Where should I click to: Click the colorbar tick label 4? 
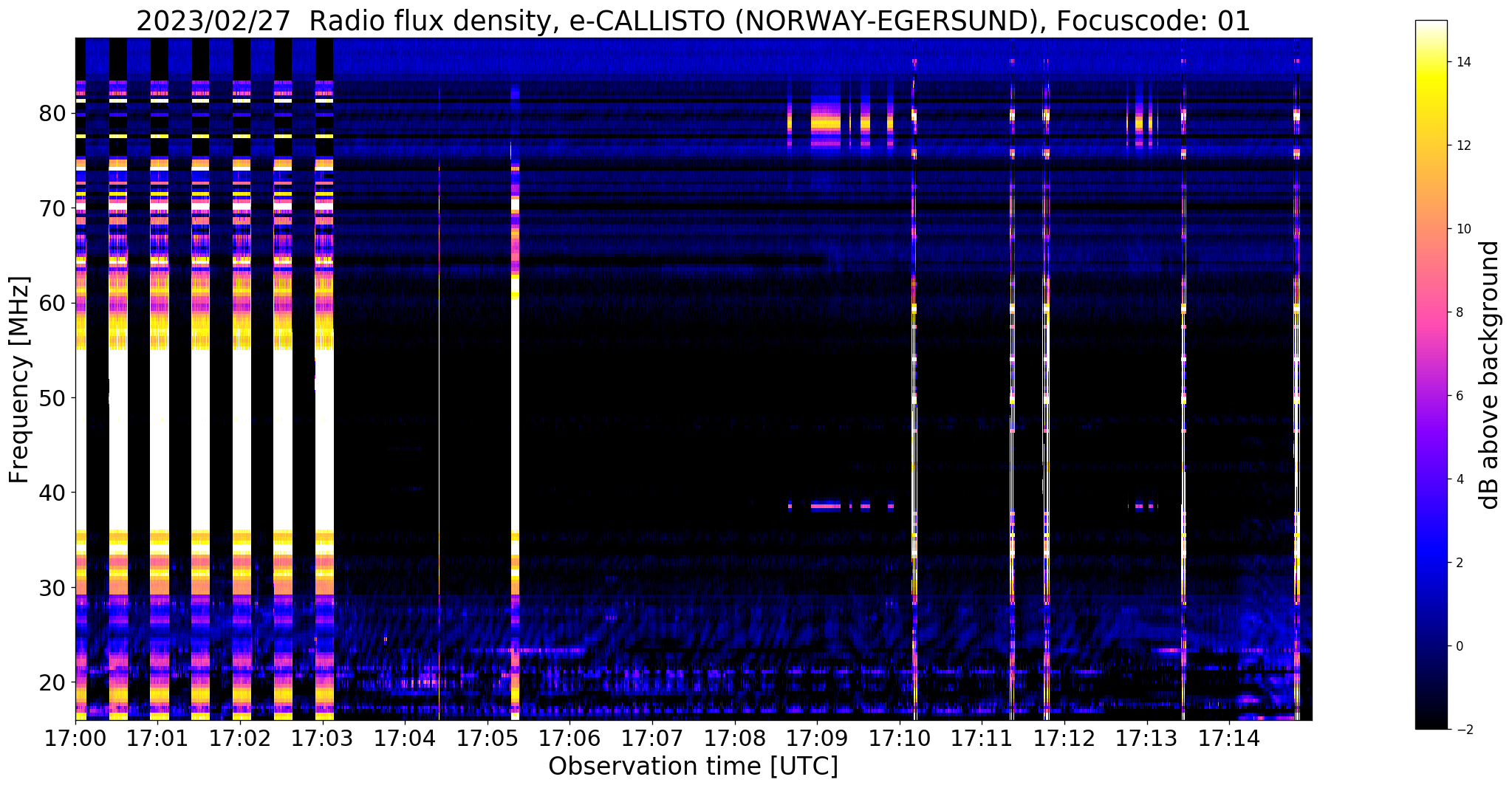1459,479
